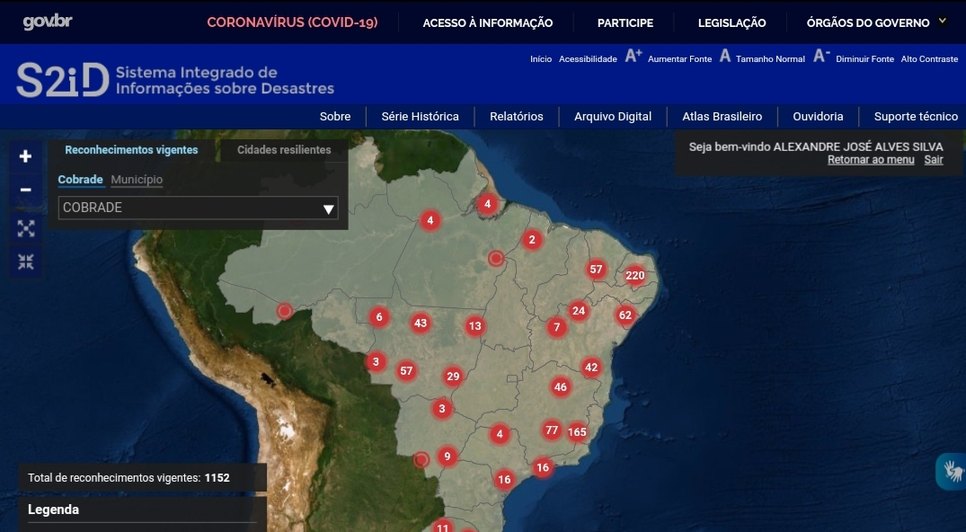This screenshot has width=966, height=532.
Task: Click Retornar ao menu link
Action: [871, 160]
